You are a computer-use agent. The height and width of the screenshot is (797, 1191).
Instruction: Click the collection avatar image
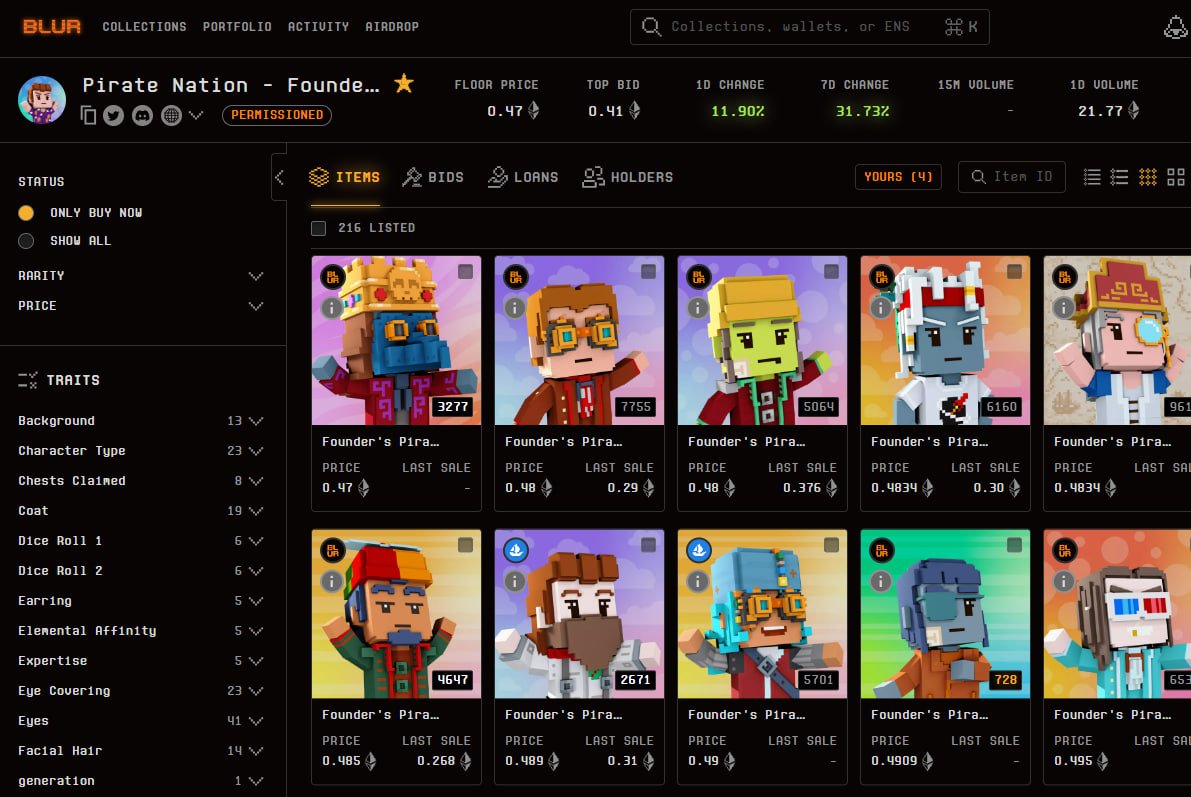coord(42,100)
